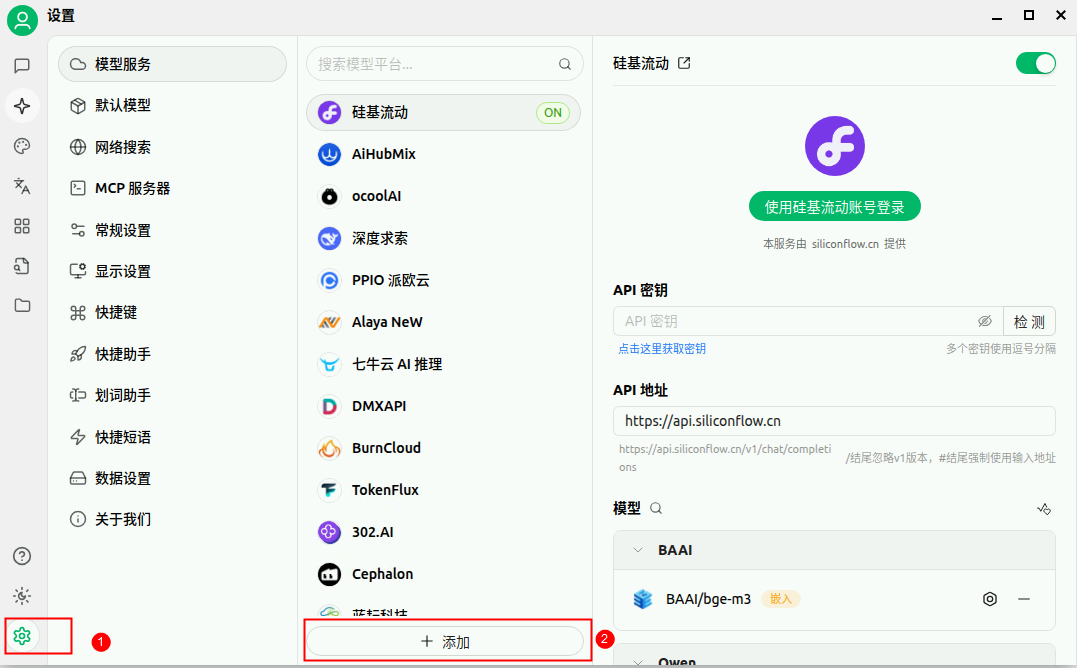
Task: Click the search magnifier in provider search
Action: (x=565, y=65)
